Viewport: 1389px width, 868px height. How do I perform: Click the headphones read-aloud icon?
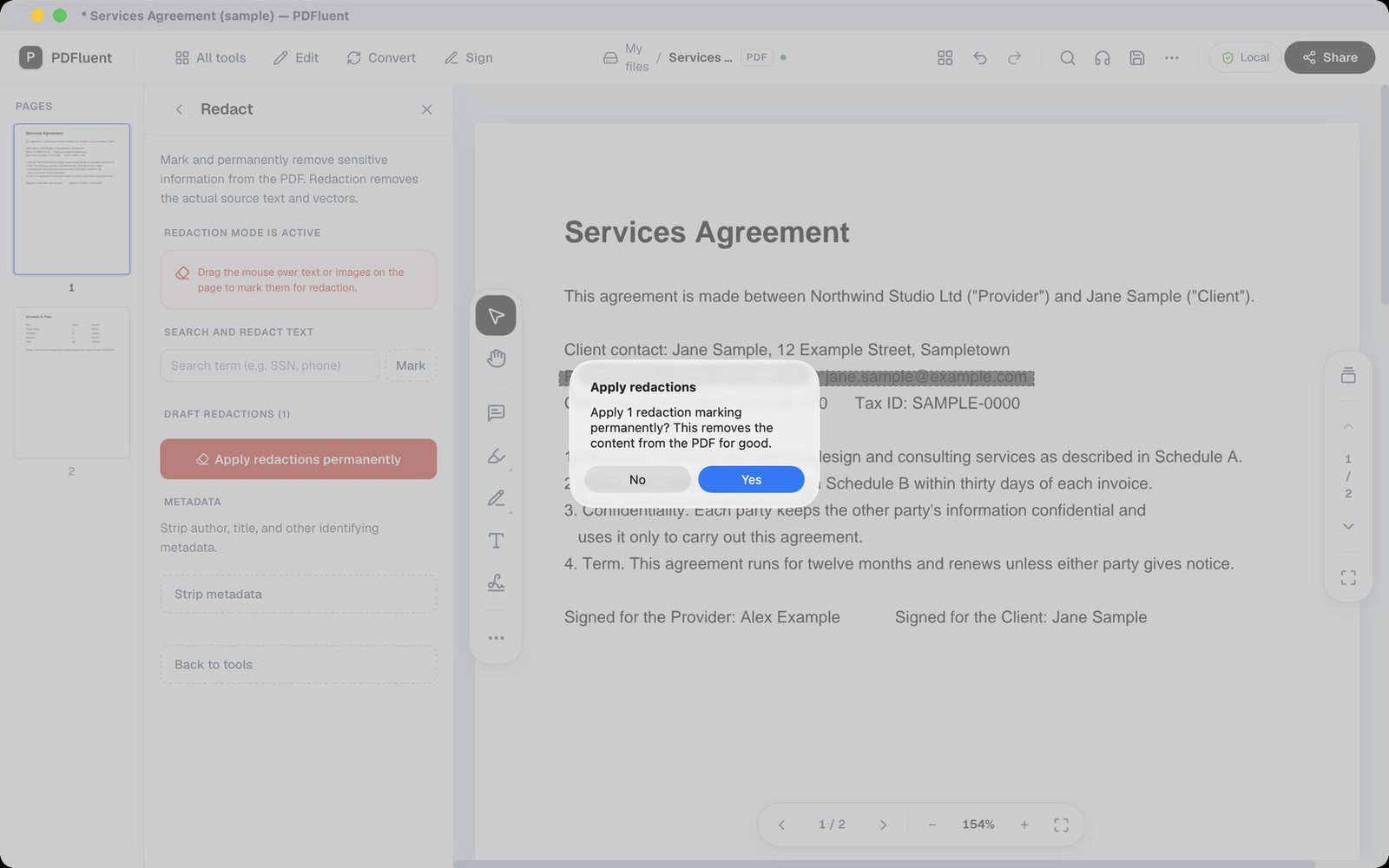click(x=1103, y=57)
